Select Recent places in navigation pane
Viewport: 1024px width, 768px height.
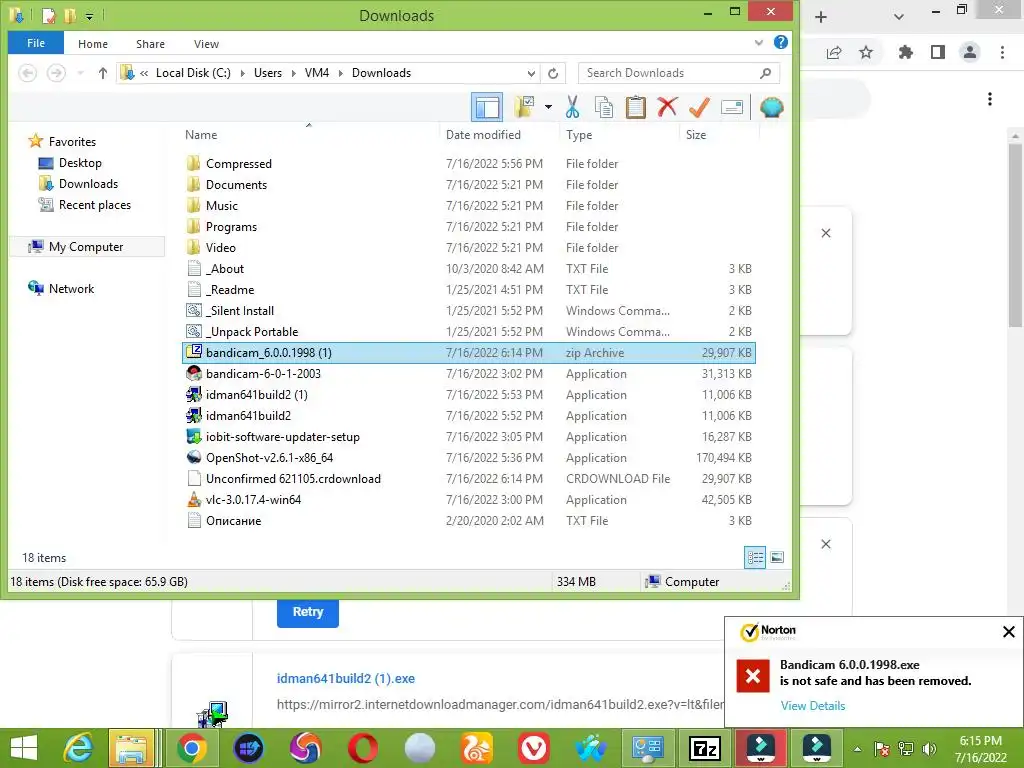[95, 204]
